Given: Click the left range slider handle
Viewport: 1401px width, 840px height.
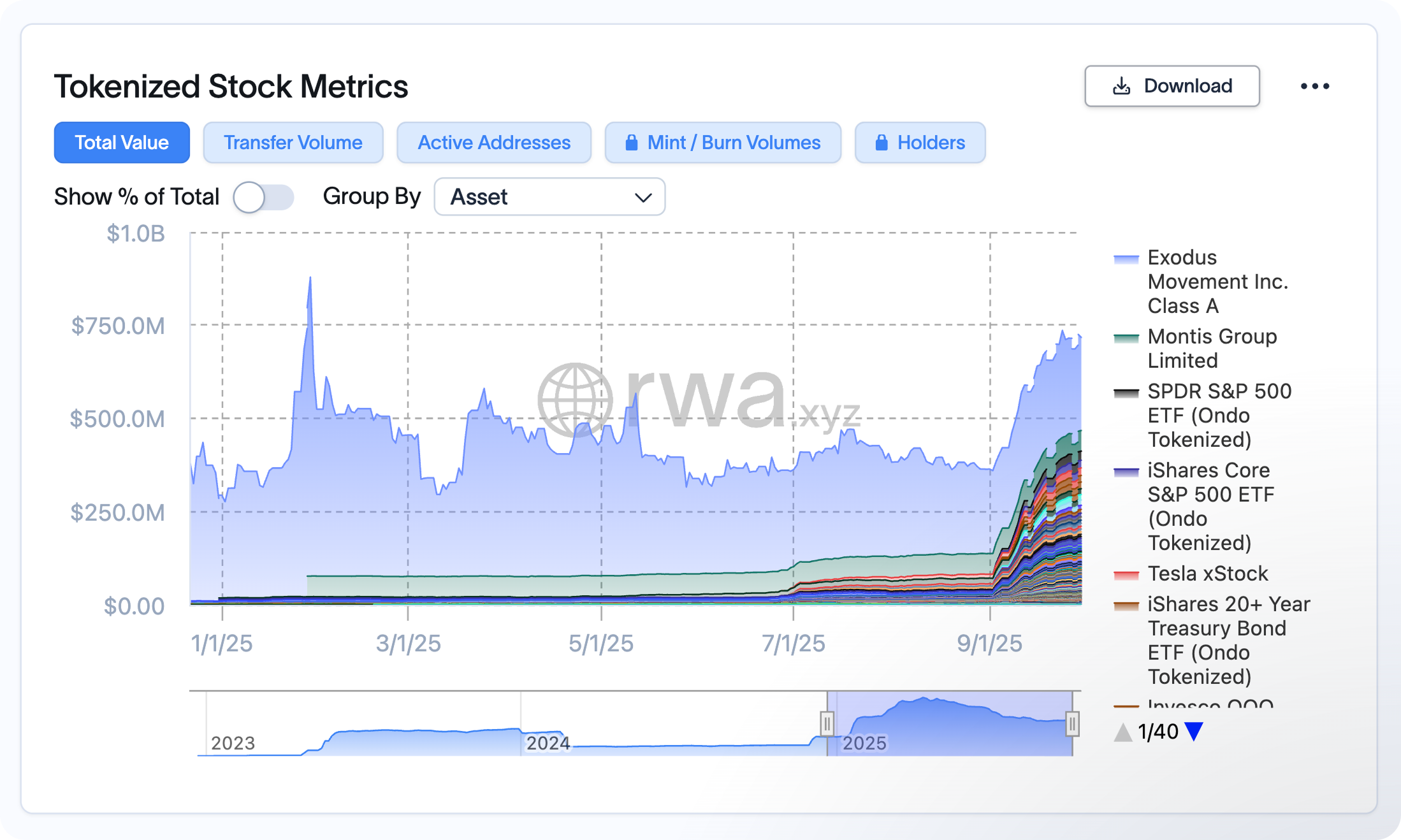Looking at the screenshot, I should pyautogui.click(x=827, y=724).
